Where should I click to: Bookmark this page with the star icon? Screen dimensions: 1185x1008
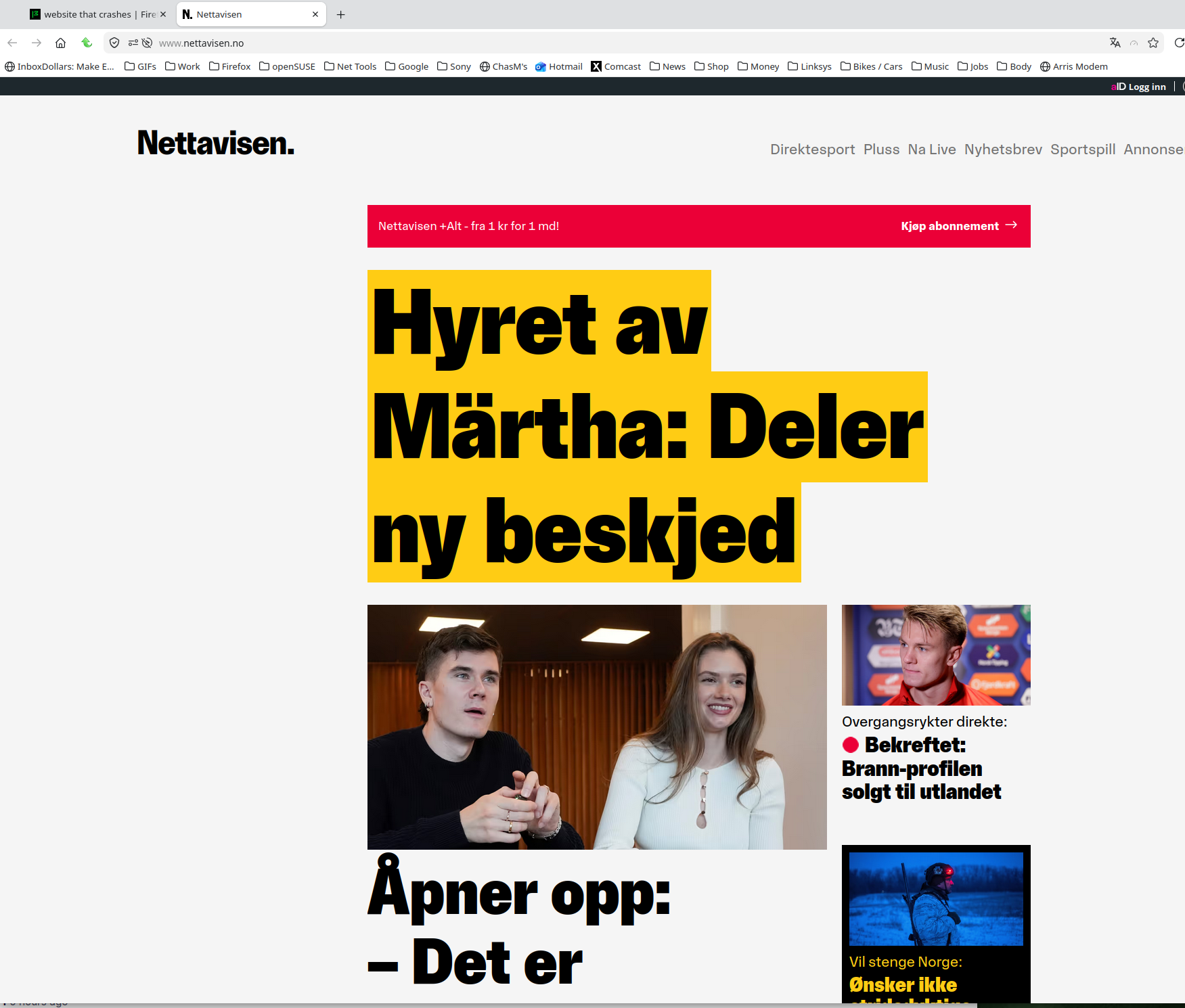coord(1153,43)
